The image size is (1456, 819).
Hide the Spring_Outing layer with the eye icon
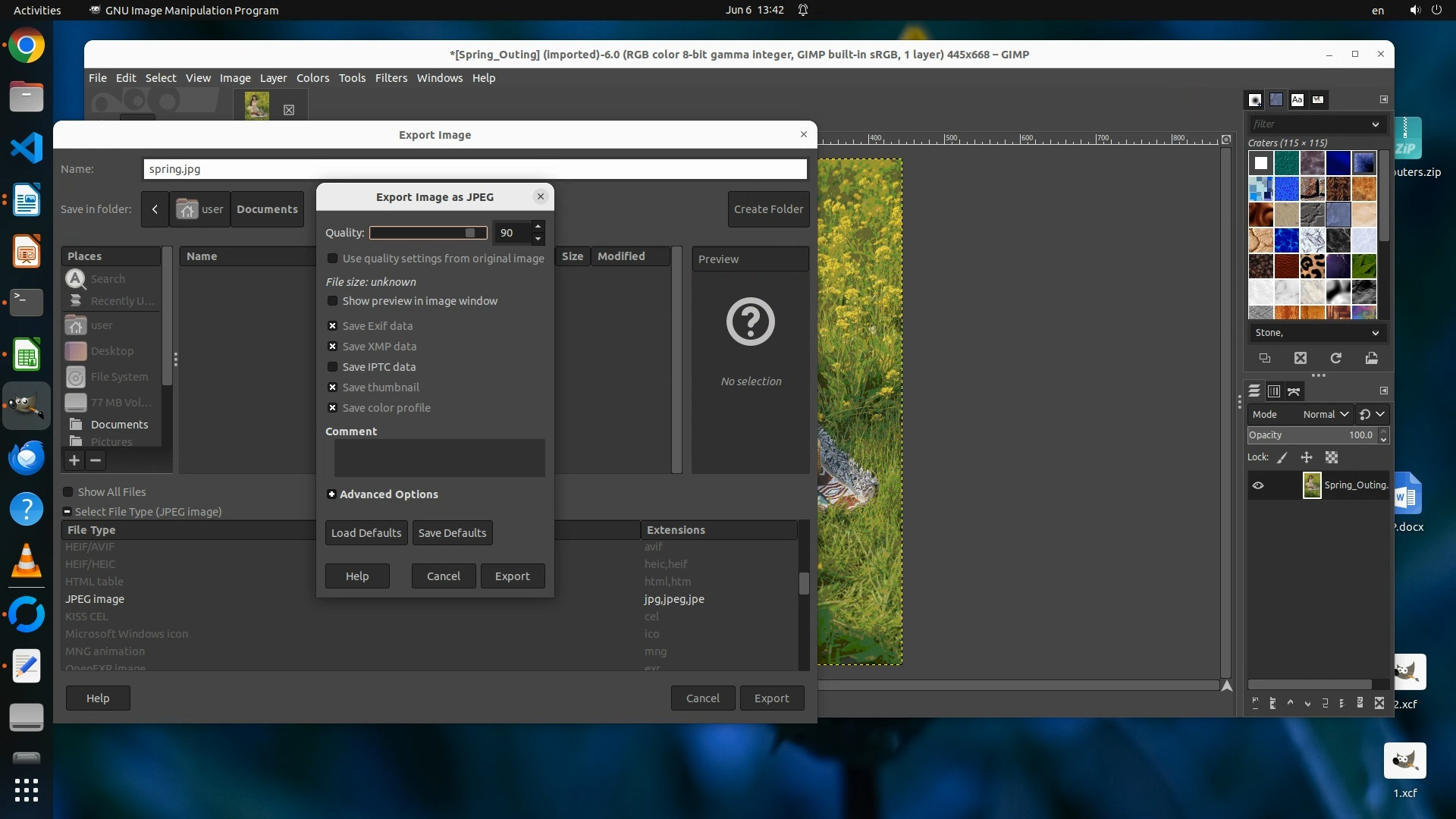click(x=1258, y=485)
